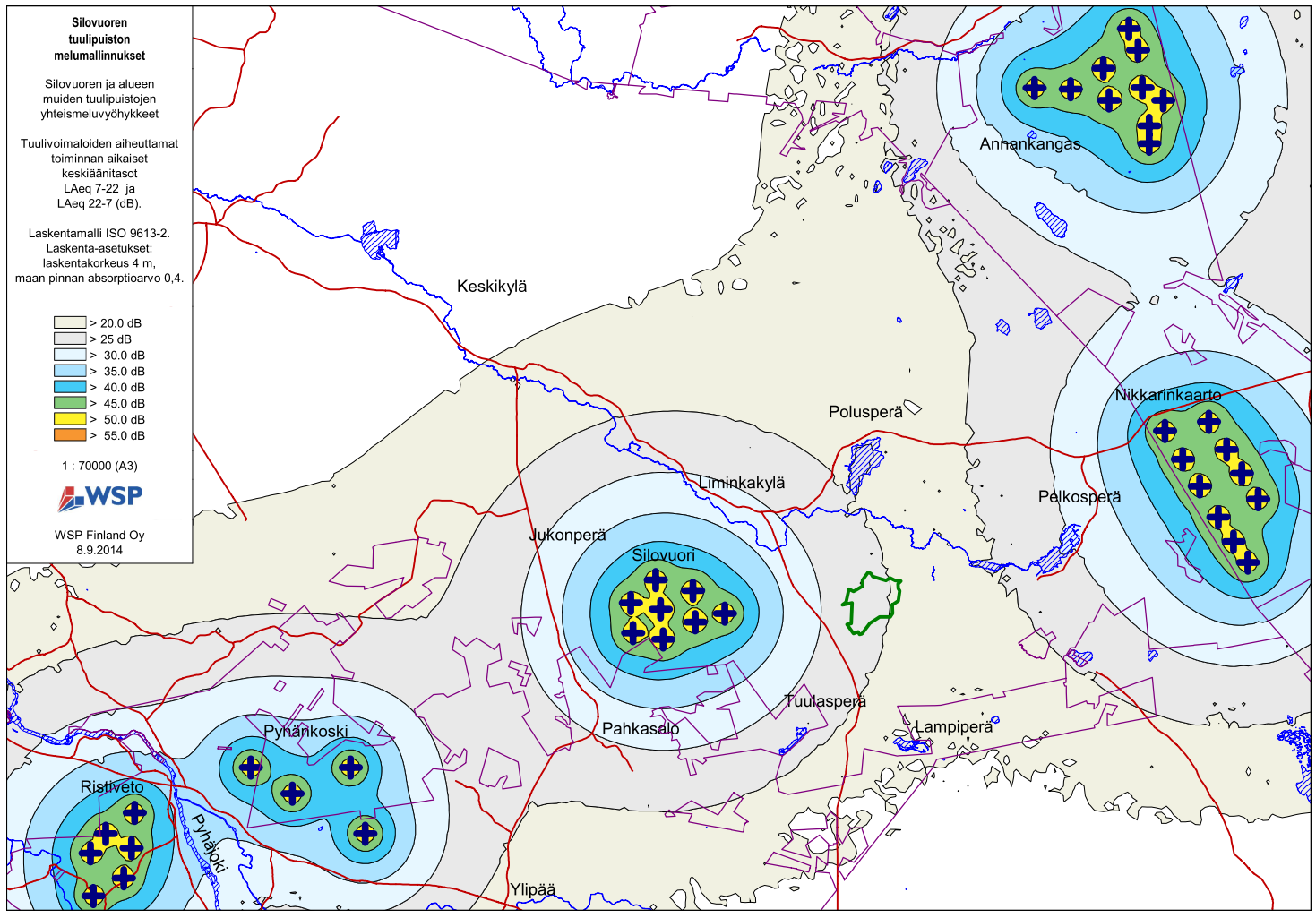This screenshot has width=1316, height=918.
Task: Click the 'laskentakorkeus 4 m,' text line
Action: click(x=99, y=263)
